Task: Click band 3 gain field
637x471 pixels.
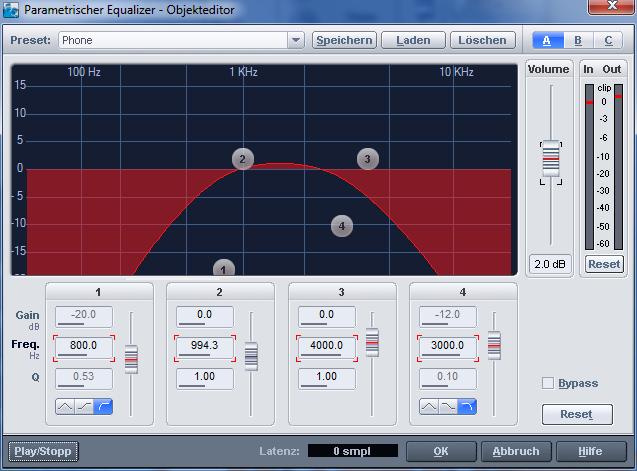Action: pyautogui.click(x=327, y=317)
